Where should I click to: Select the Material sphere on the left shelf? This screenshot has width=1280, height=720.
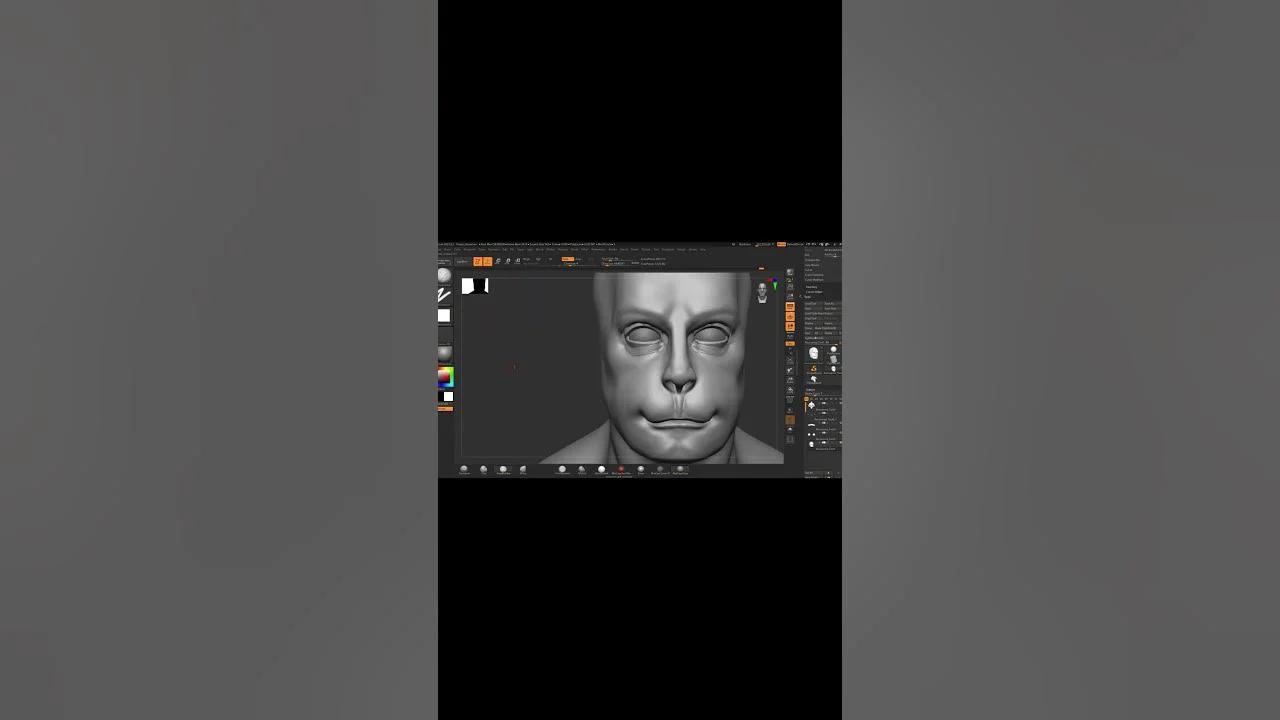[443, 351]
